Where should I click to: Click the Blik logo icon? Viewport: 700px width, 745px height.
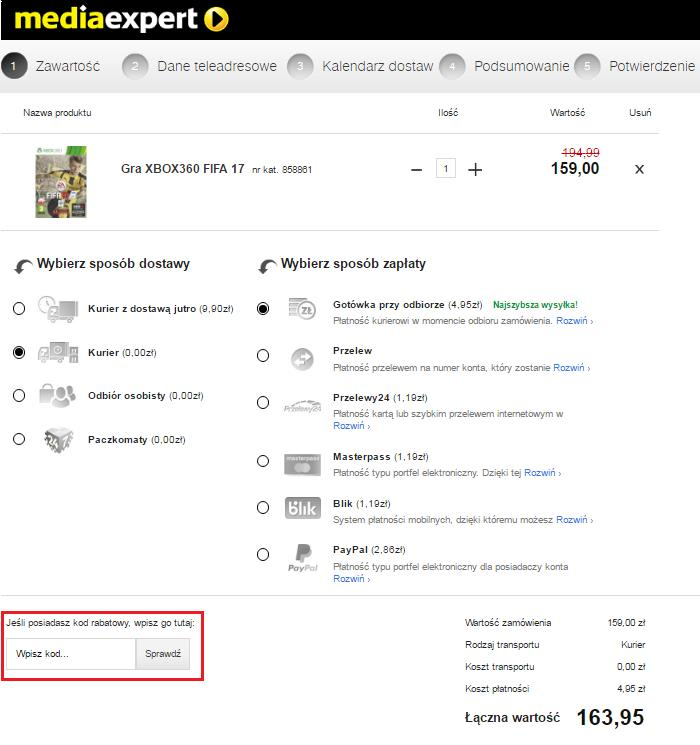tap(302, 508)
